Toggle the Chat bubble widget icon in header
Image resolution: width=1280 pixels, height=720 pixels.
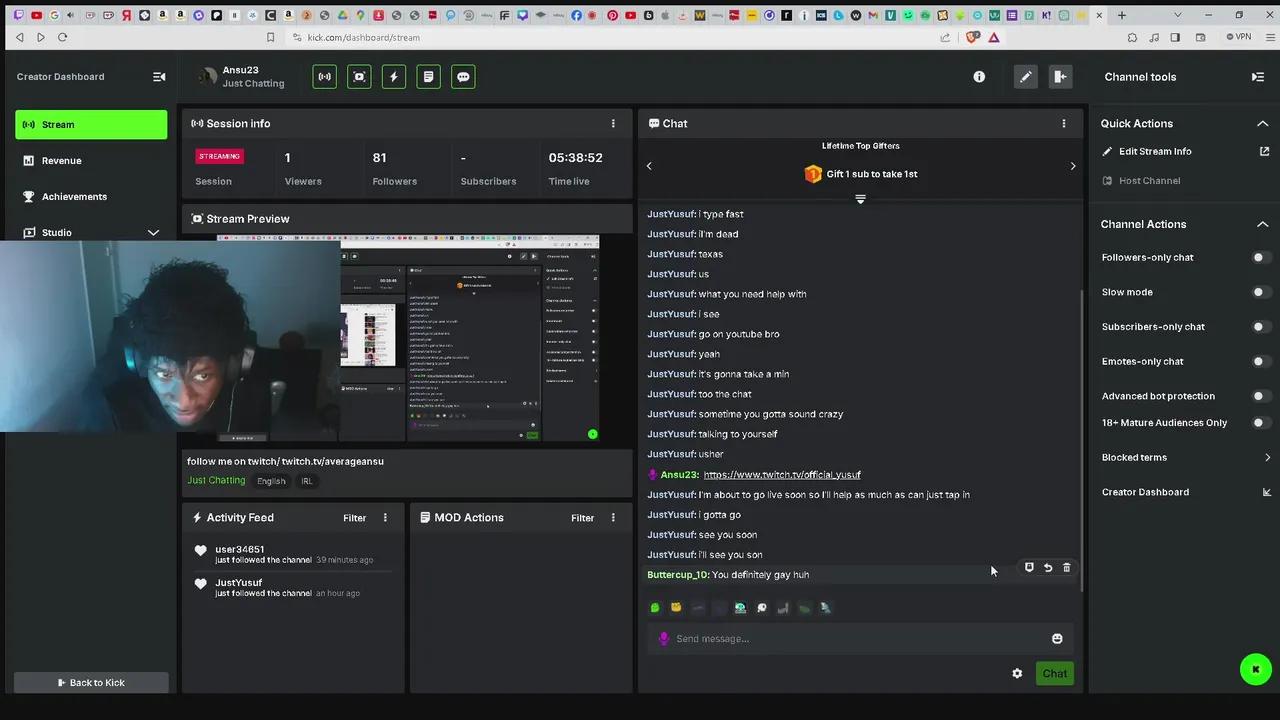click(463, 77)
